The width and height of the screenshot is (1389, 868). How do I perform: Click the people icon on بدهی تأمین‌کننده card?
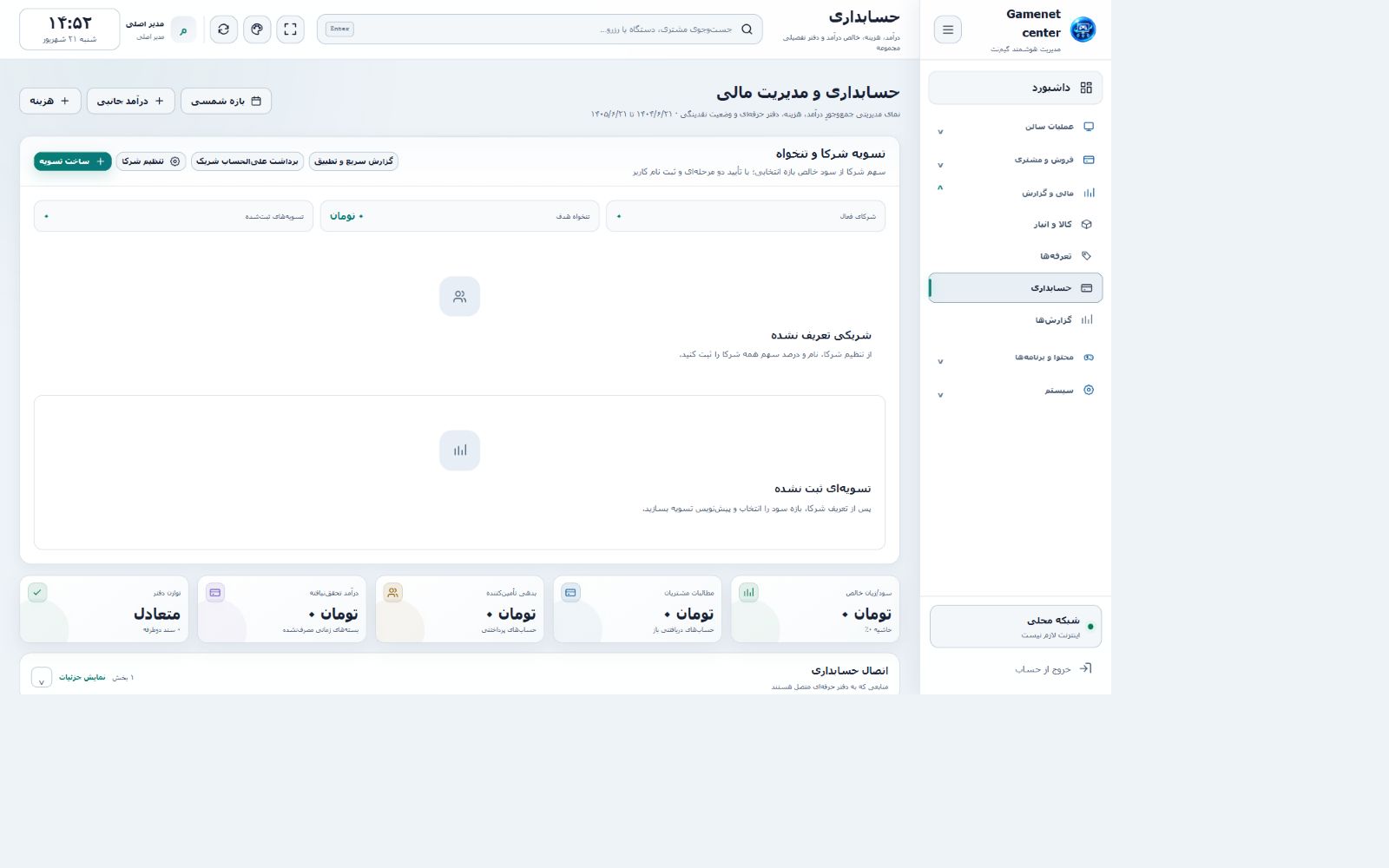coord(392,593)
